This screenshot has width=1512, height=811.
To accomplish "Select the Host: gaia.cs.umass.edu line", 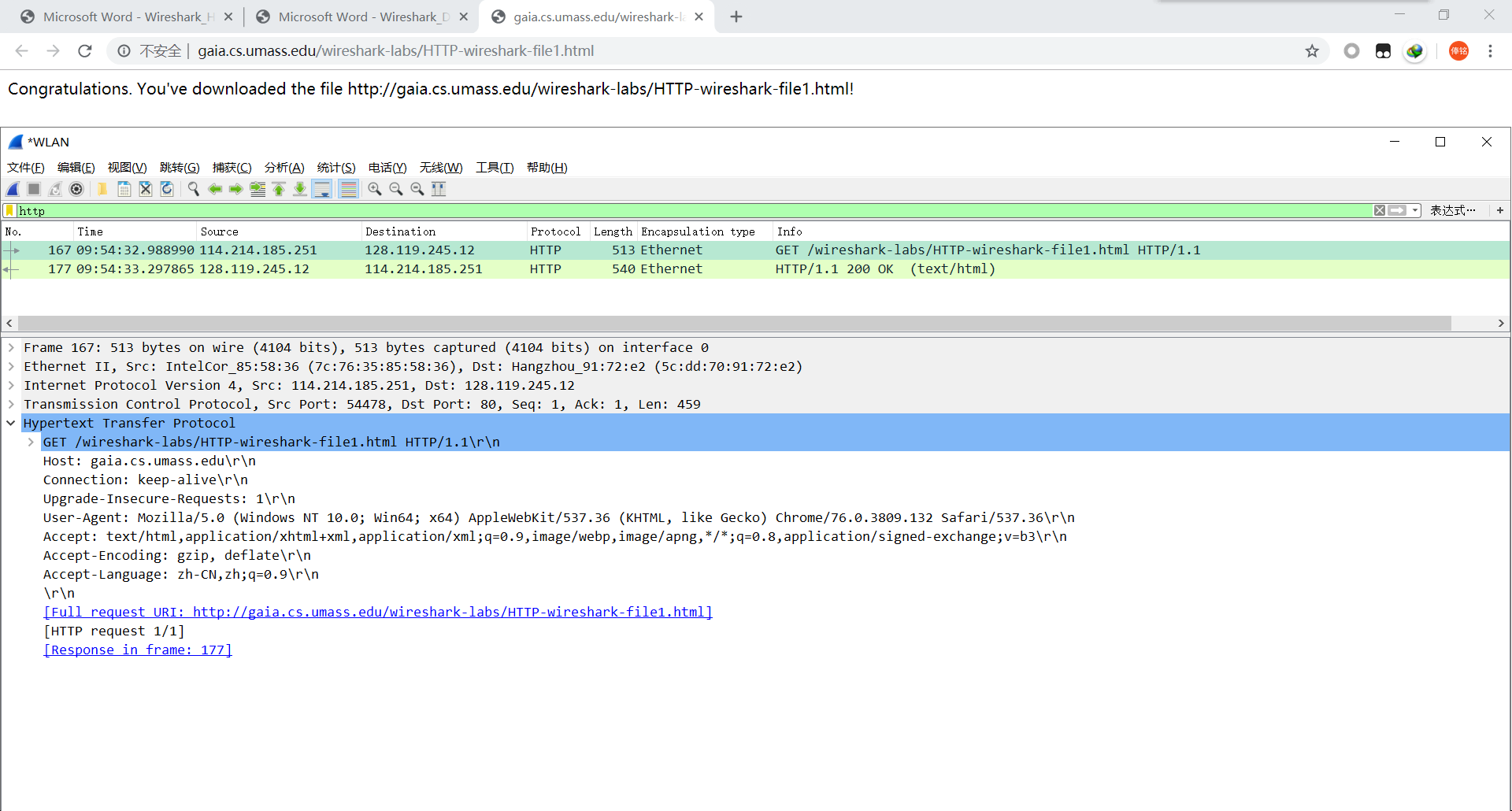I will tap(150, 461).
